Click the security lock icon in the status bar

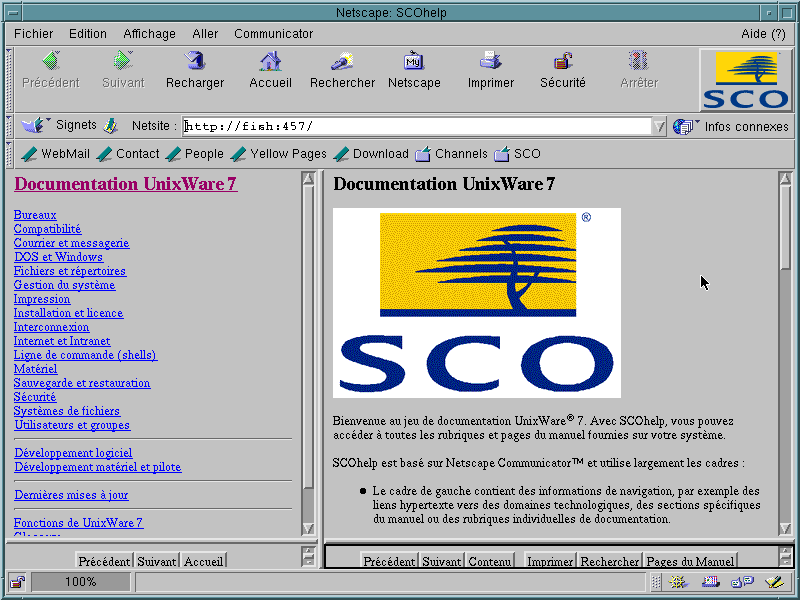[18, 582]
